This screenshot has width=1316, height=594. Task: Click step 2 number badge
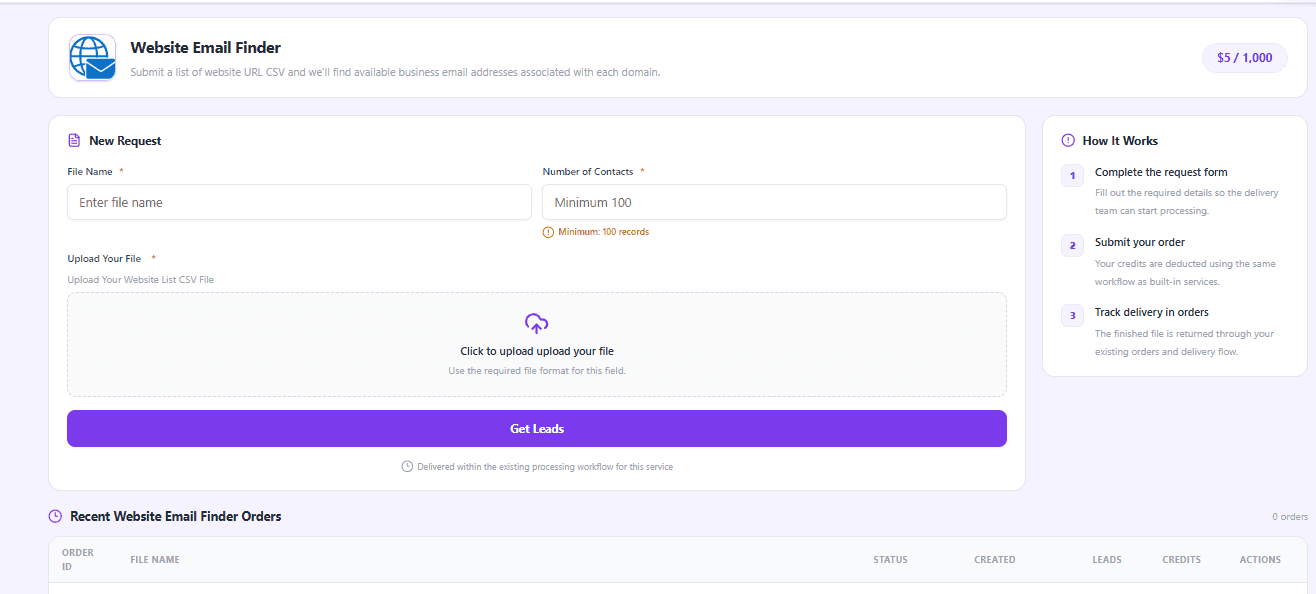point(1072,246)
